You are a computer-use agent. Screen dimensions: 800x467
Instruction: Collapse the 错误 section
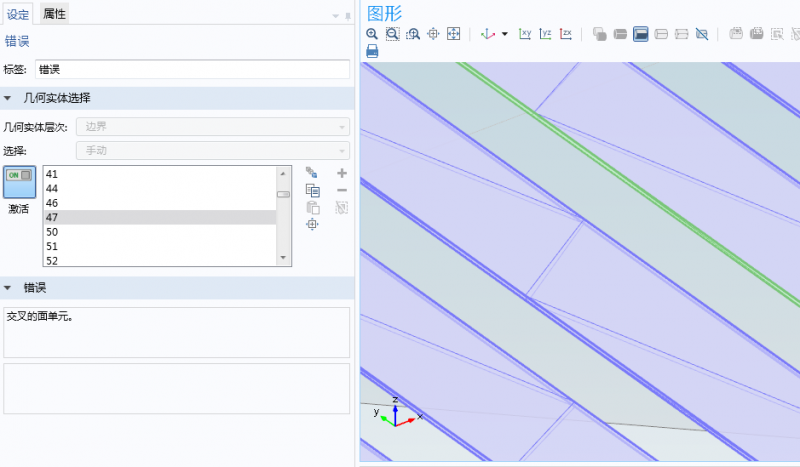(8, 288)
